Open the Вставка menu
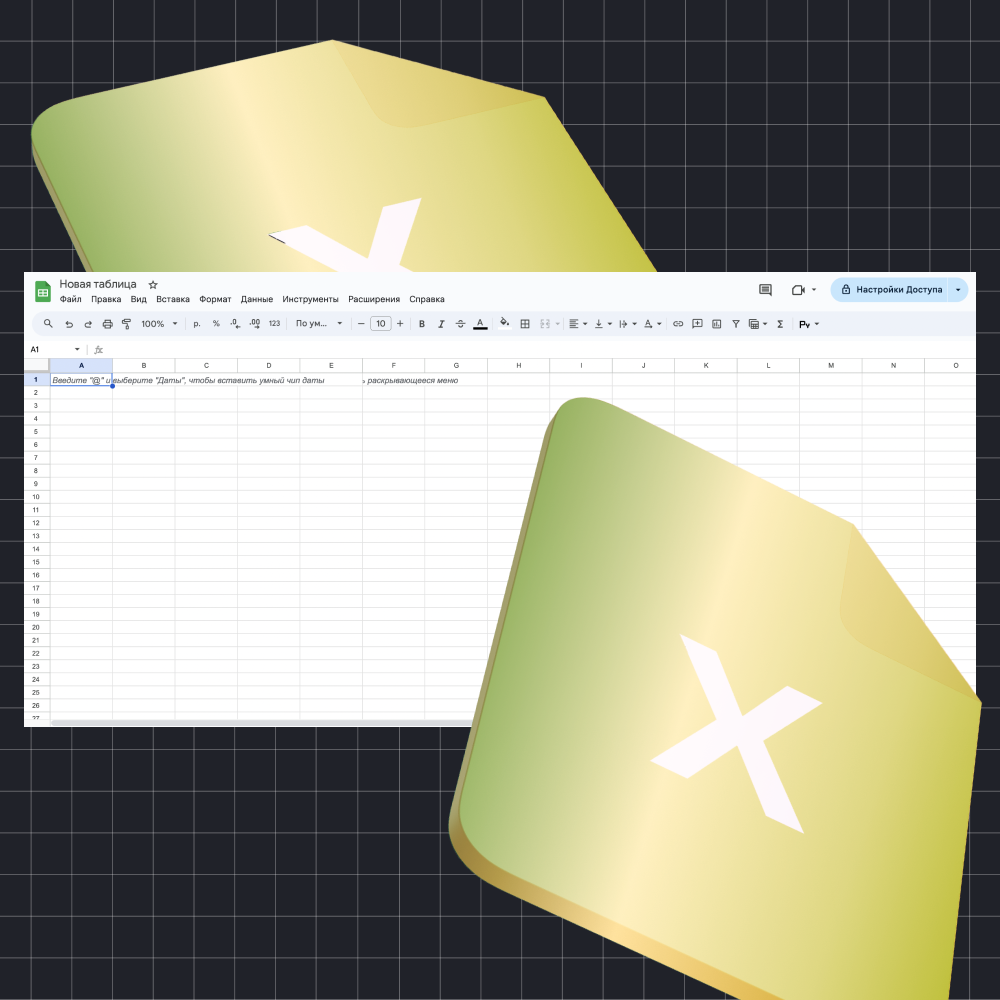 172,299
